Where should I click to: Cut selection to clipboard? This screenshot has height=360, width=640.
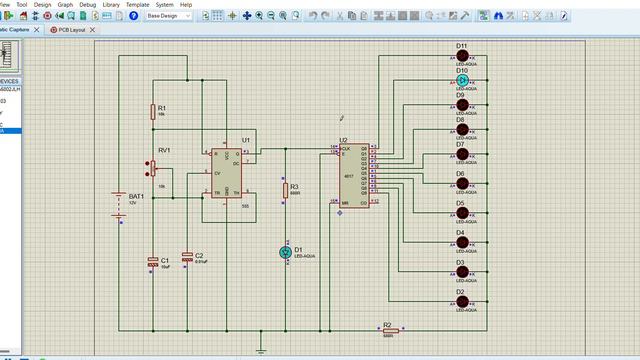pyautogui.click(x=340, y=16)
